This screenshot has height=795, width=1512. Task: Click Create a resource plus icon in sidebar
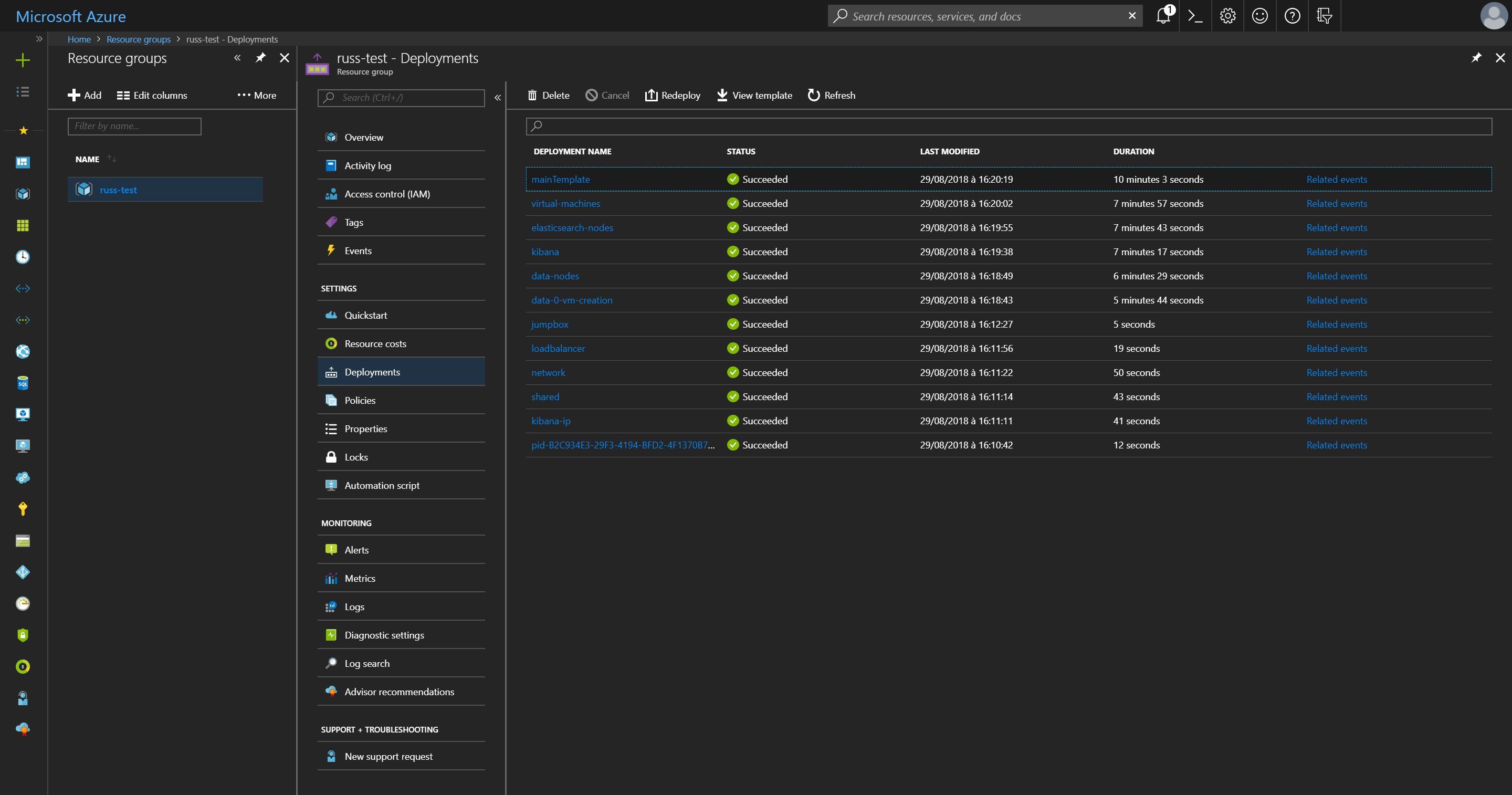(22, 60)
